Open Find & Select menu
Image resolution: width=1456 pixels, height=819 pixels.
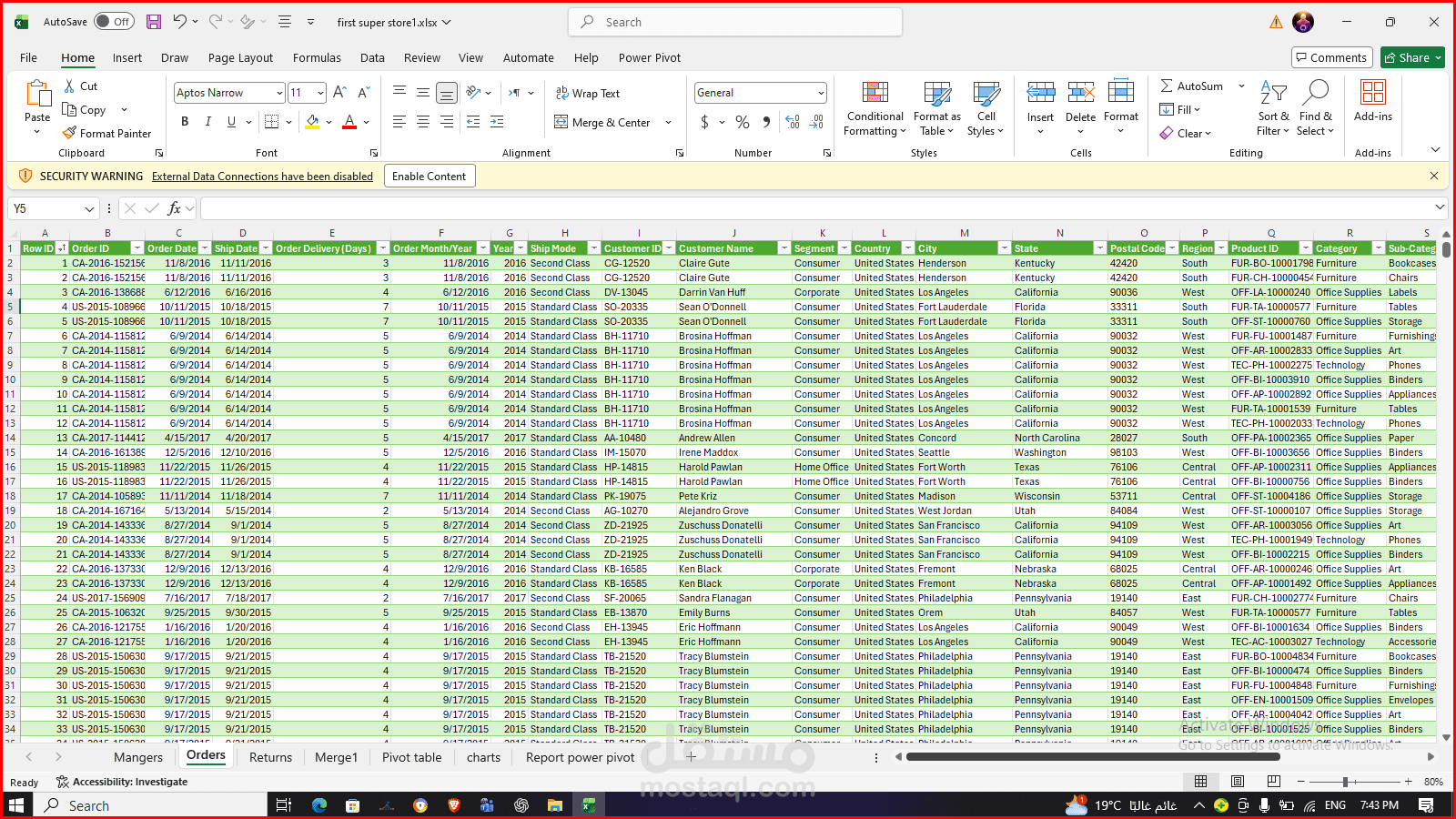(x=1315, y=109)
